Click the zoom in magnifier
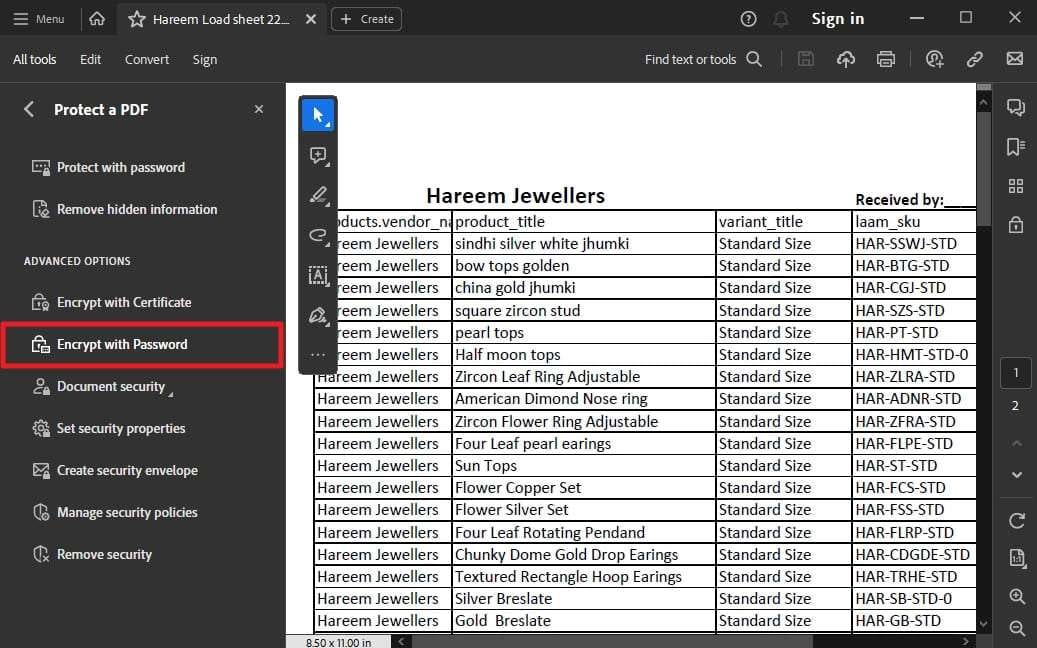 click(x=1016, y=596)
